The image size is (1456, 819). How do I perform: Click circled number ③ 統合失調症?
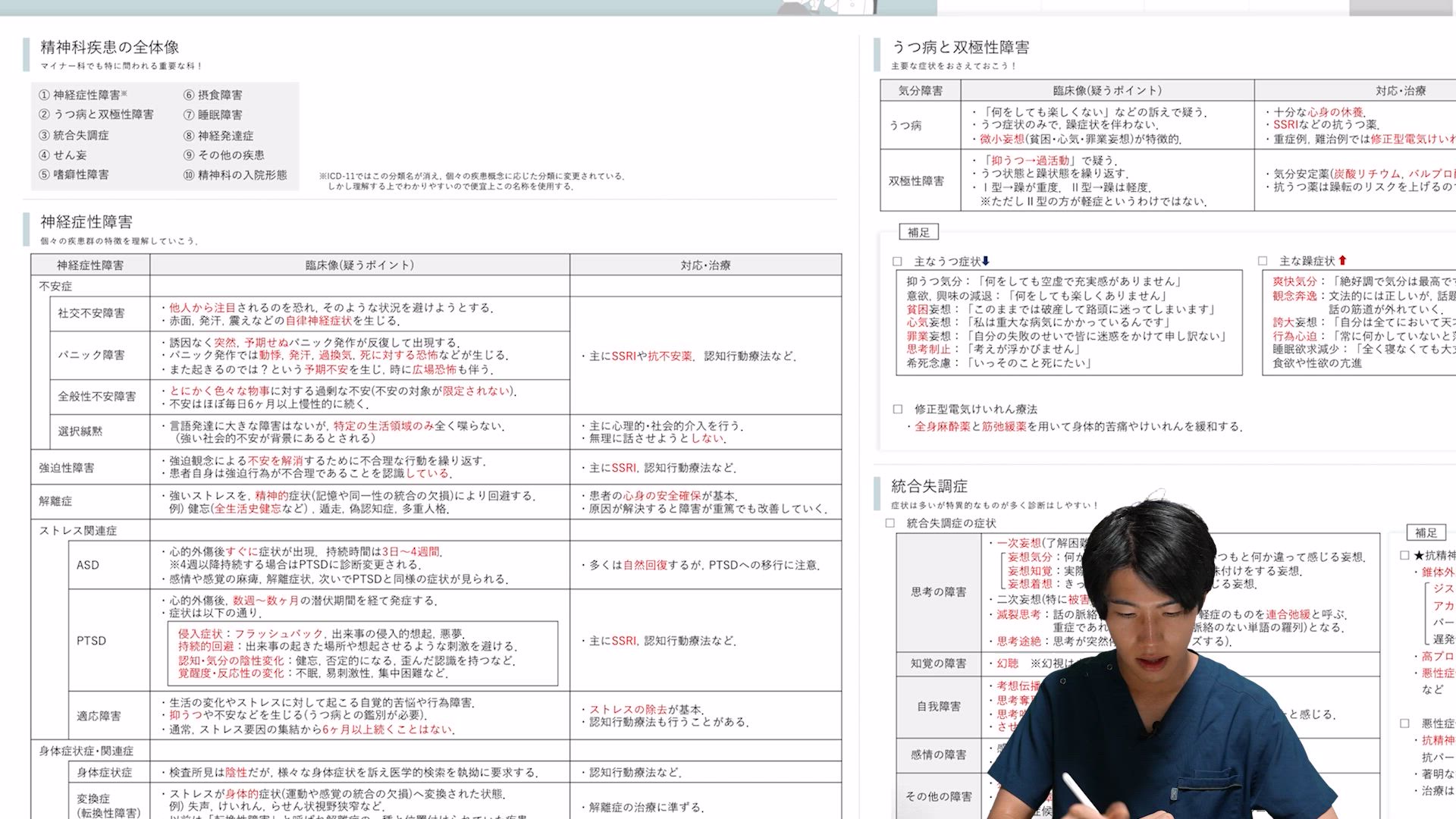pos(44,135)
